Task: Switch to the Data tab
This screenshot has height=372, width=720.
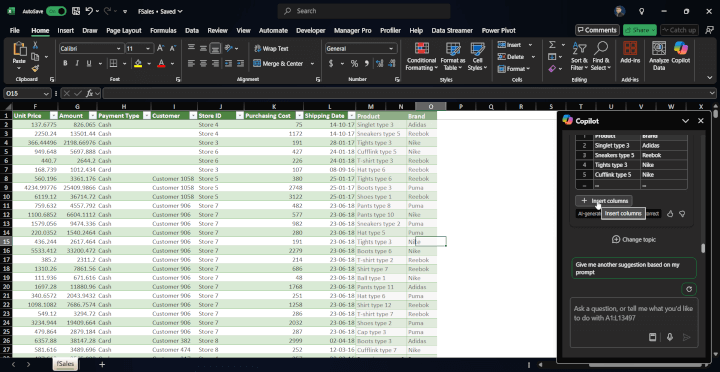Action: coord(192,30)
